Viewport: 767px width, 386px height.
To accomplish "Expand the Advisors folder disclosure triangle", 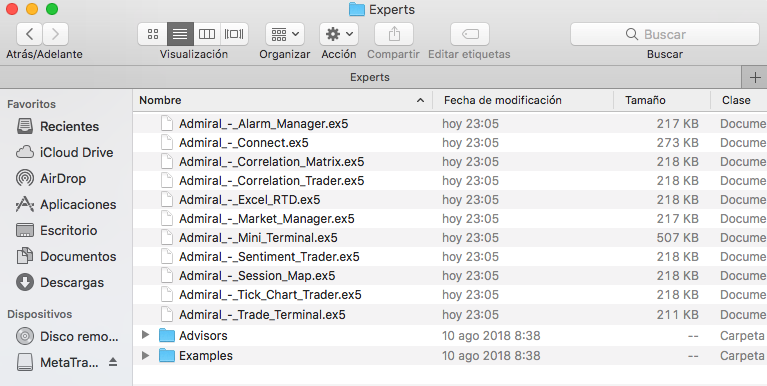I will 145,335.
